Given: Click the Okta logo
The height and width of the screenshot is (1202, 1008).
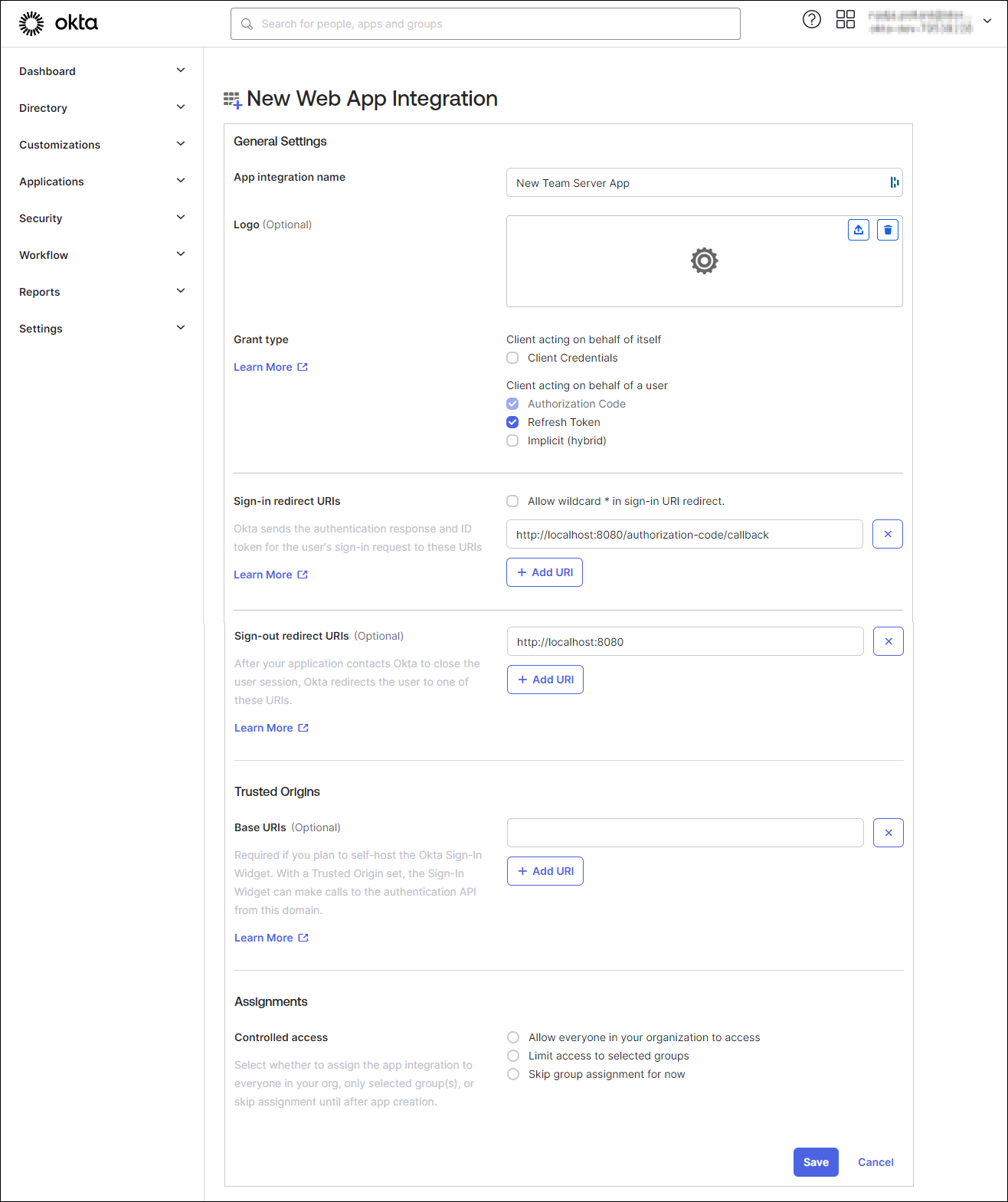Looking at the screenshot, I should click(58, 24).
